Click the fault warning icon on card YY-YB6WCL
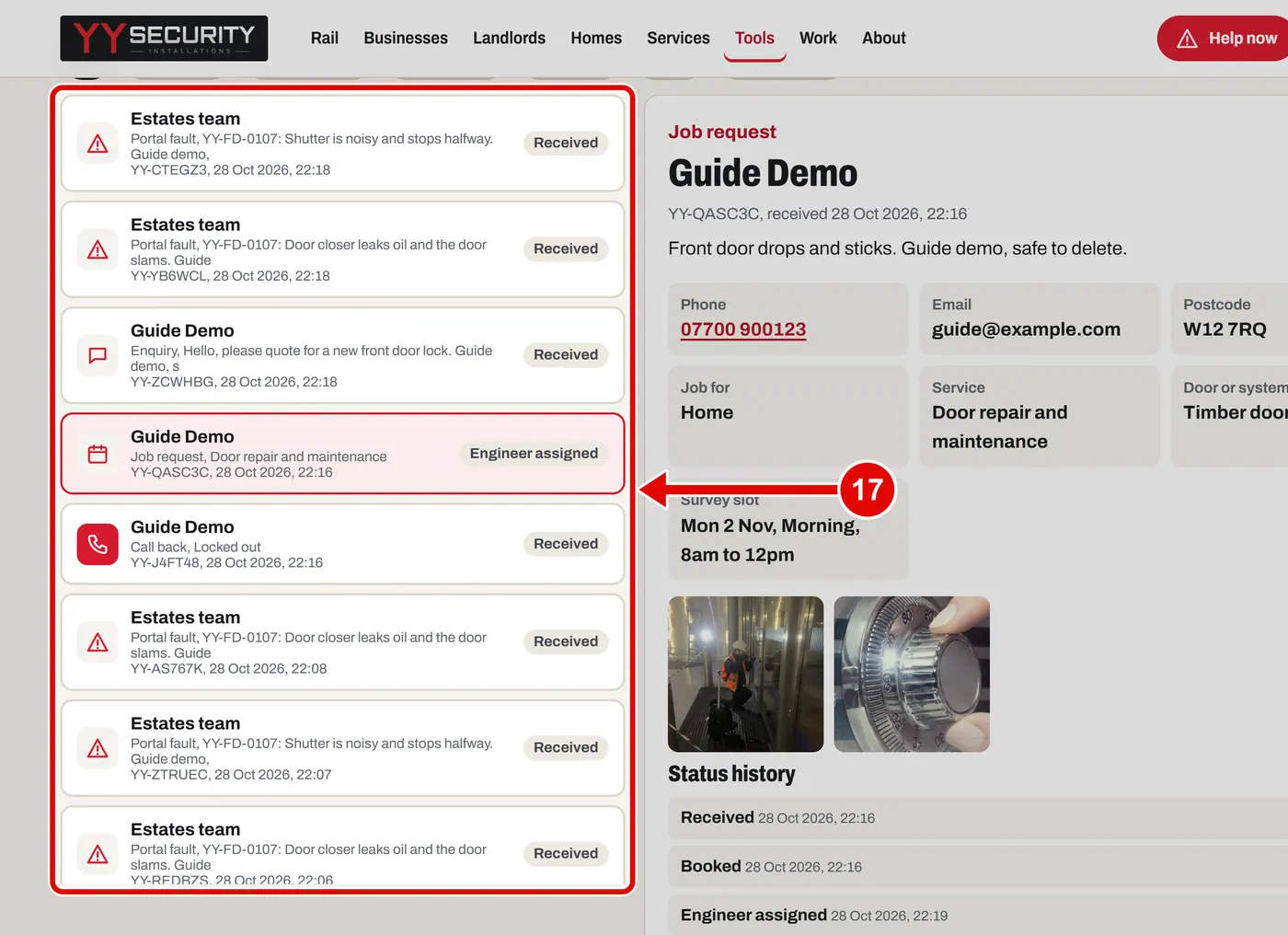 pyautogui.click(x=98, y=249)
